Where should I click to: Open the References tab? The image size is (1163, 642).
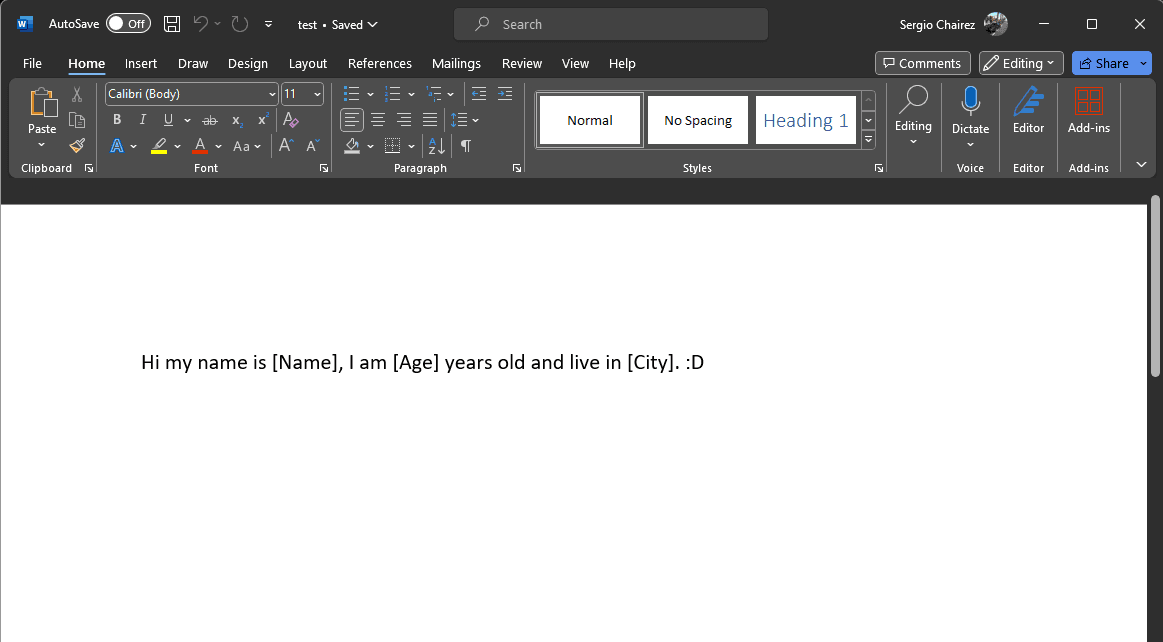click(x=379, y=63)
